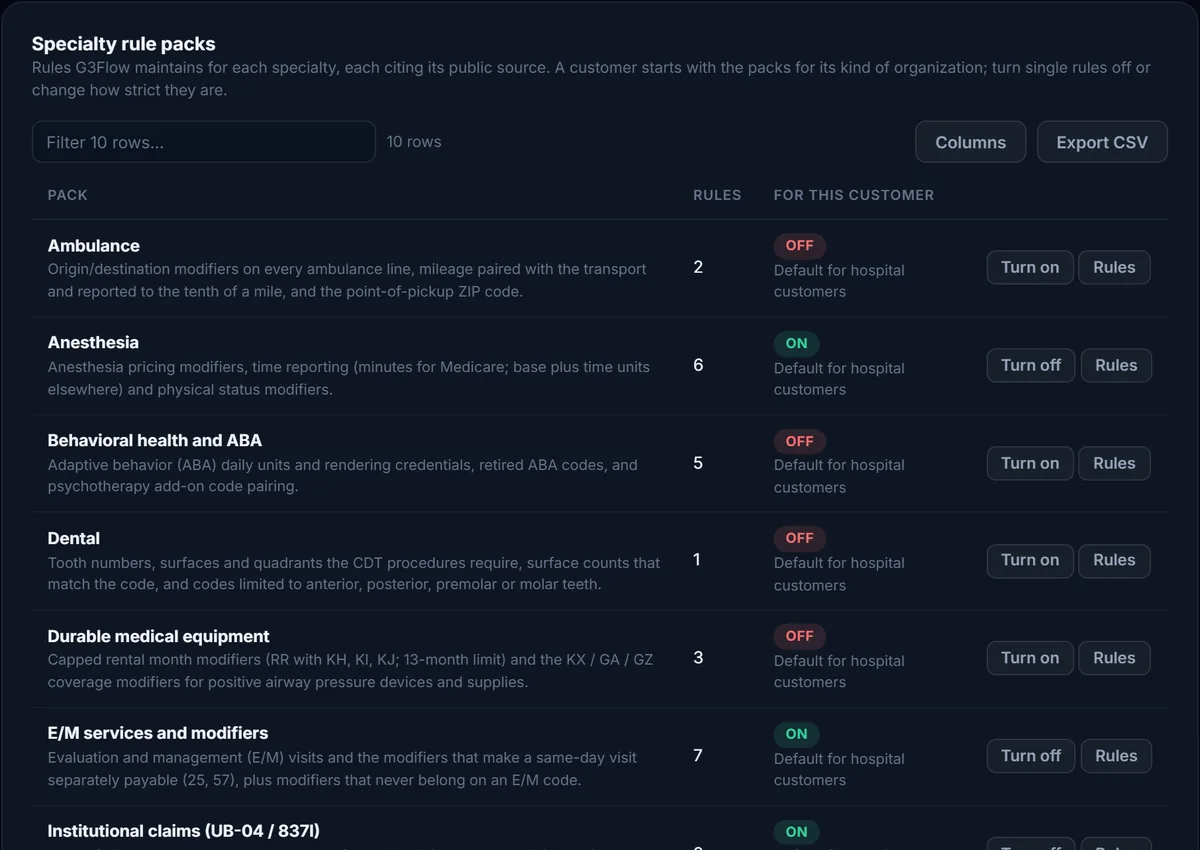Turn on the Ambulance rule pack
This screenshot has width=1200, height=850.
tap(1030, 267)
